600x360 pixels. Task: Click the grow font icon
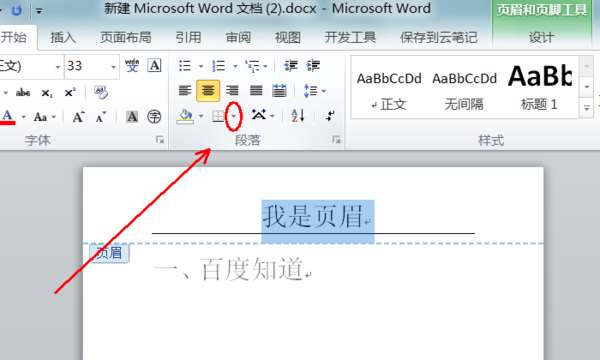[x=78, y=117]
